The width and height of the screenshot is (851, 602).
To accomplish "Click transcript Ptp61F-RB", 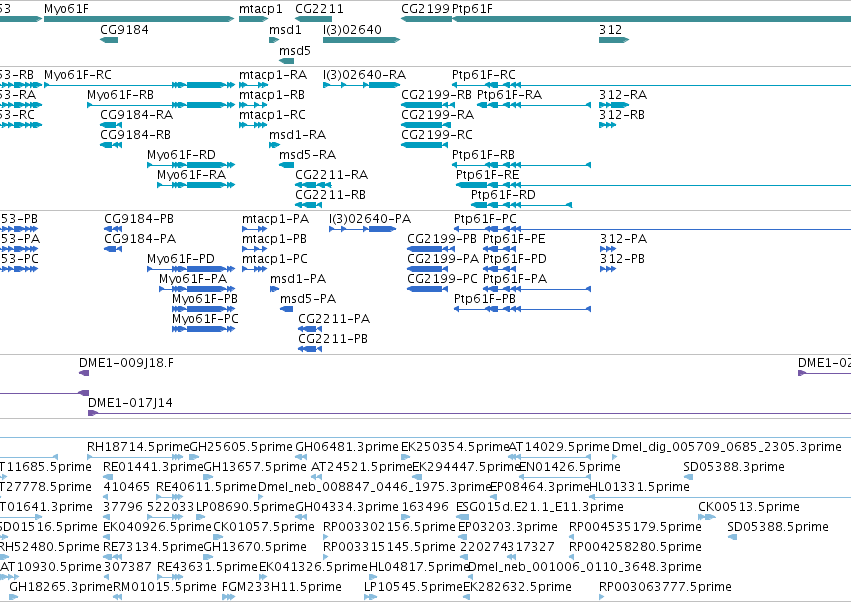I will point(522,165).
